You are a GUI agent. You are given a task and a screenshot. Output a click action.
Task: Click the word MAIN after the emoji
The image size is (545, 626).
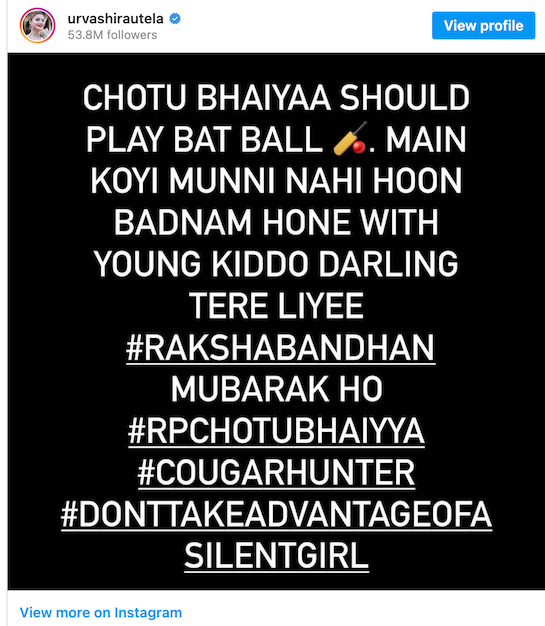[426, 140]
